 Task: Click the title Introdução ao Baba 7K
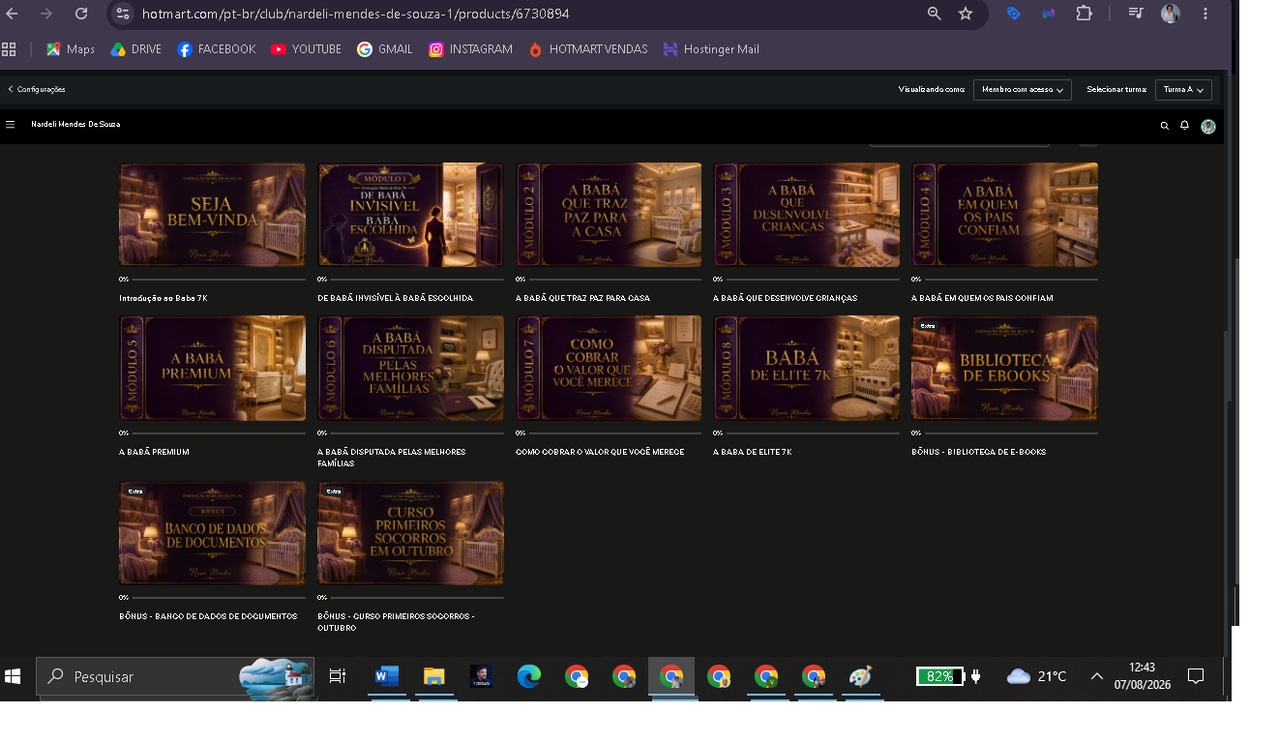click(x=163, y=298)
